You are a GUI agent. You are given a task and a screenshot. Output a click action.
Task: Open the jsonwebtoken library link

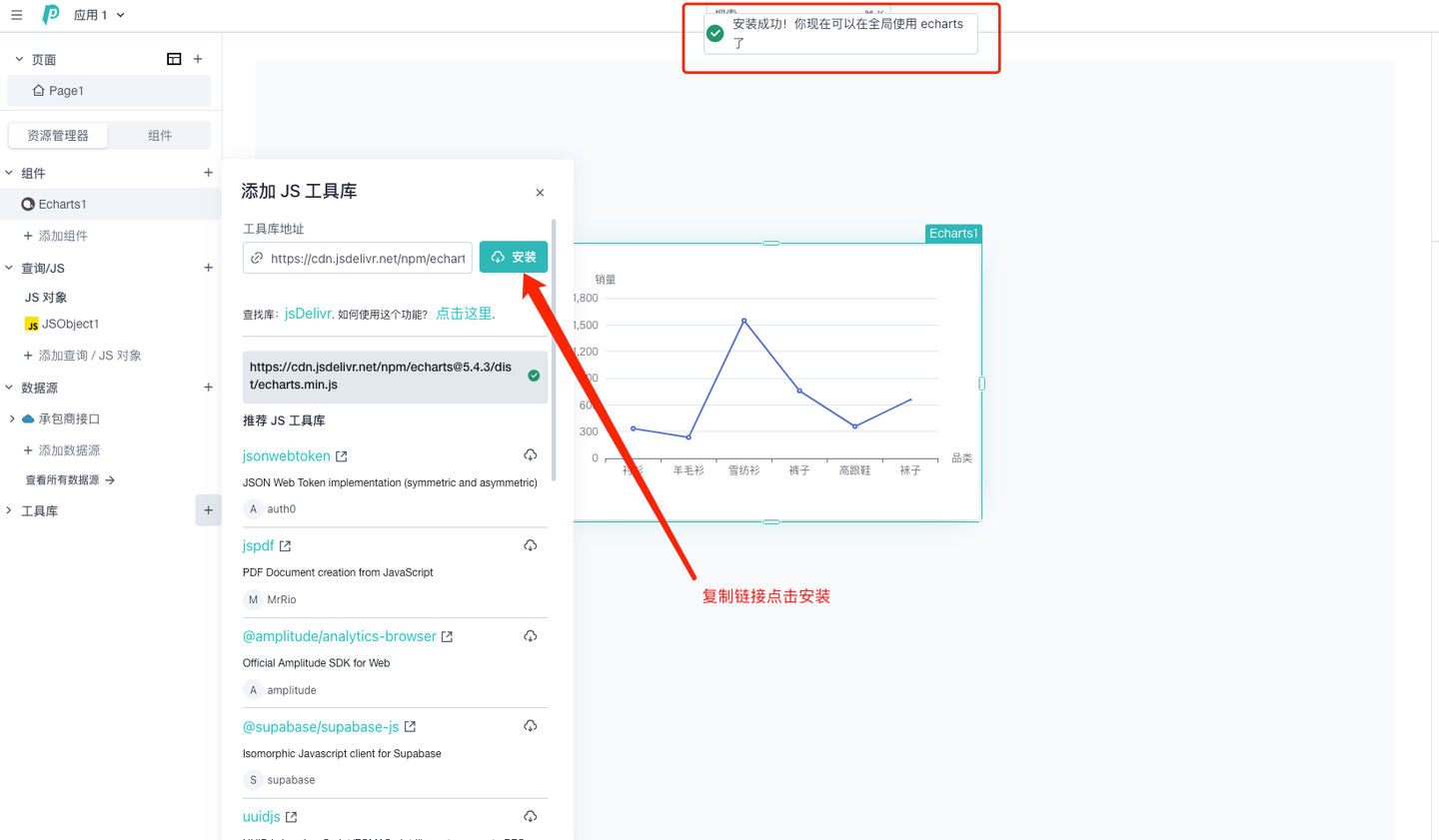click(286, 455)
